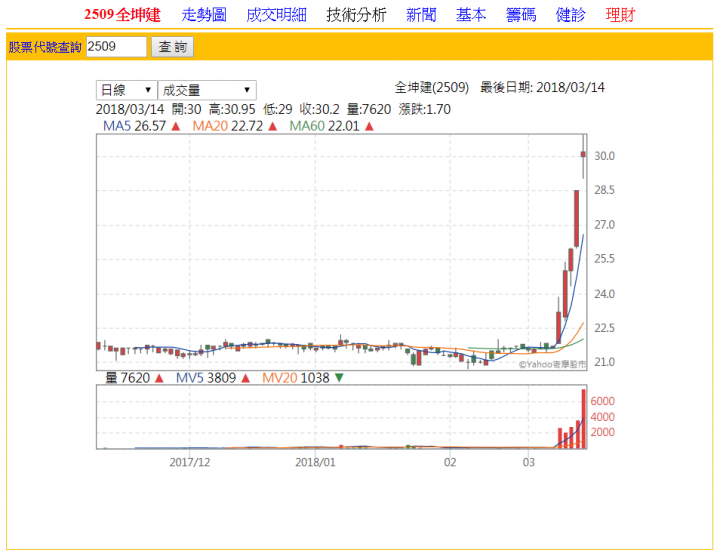The height and width of the screenshot is (553, 720).
Task: Click the green down arrow beside MV20
Action: point(339,378)
